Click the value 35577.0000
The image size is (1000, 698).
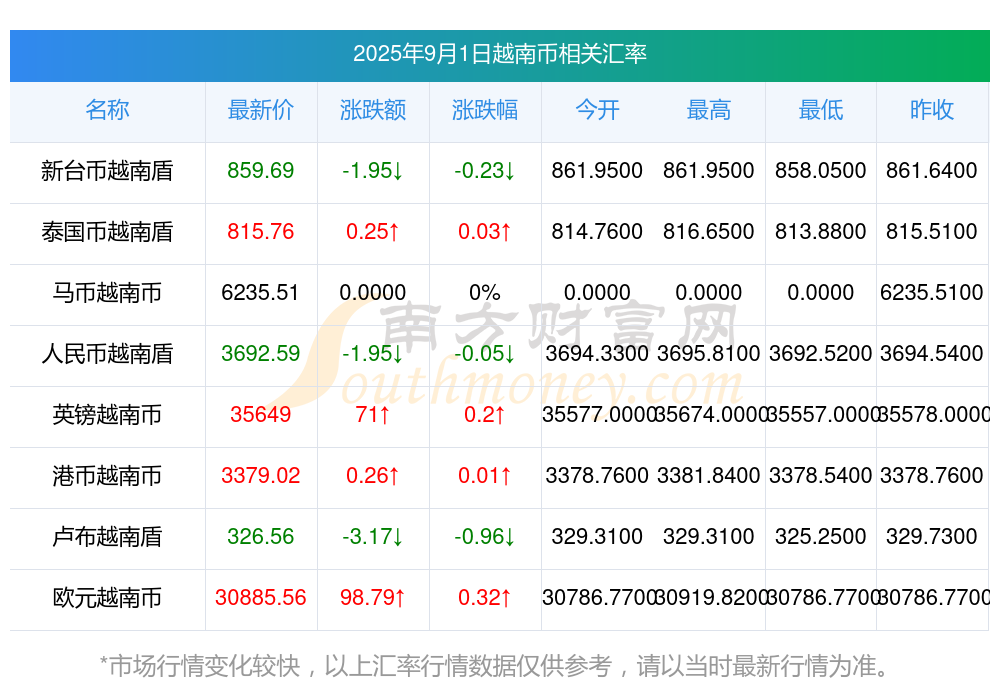598,414
